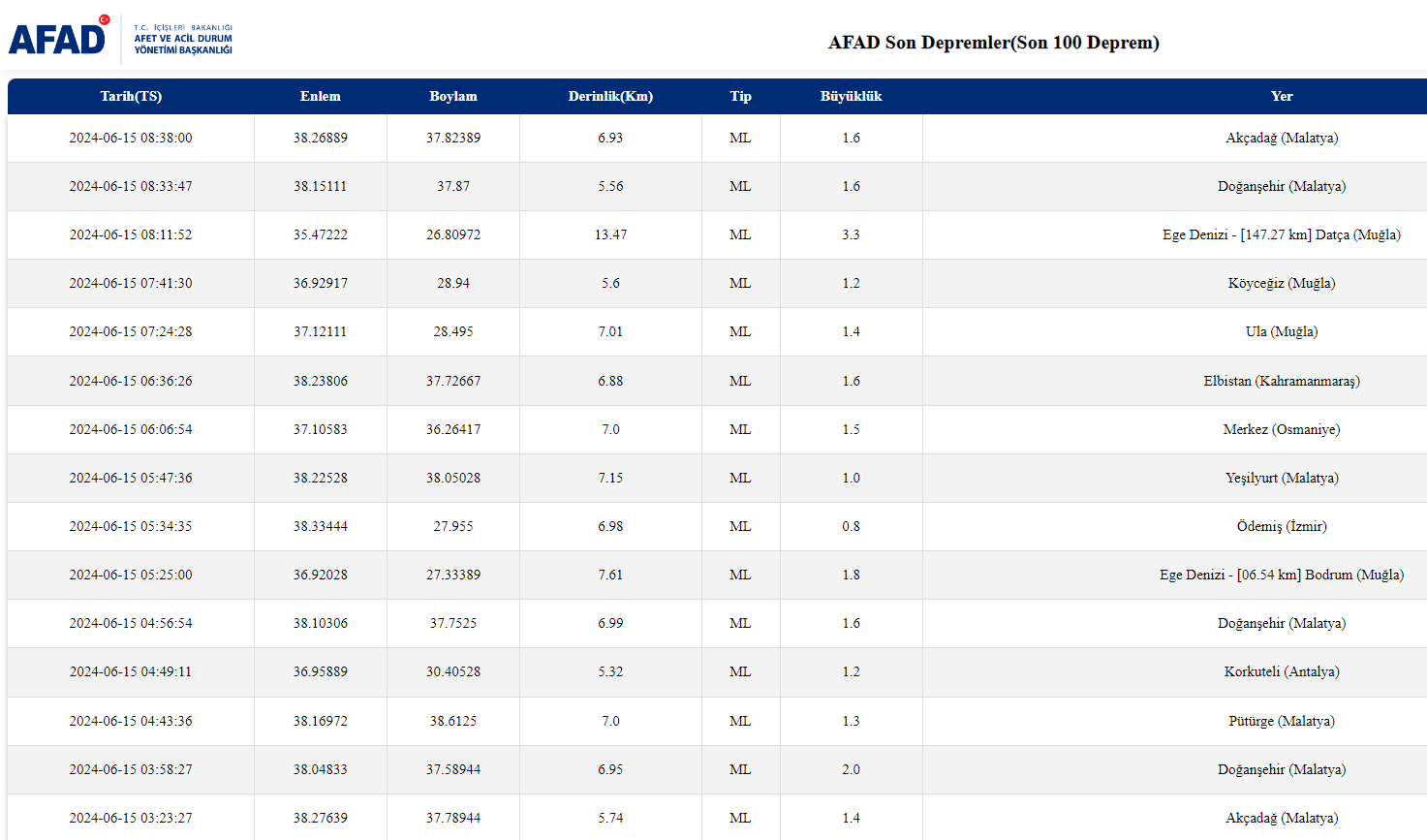Viewport: 1427px width, 840px height.
Task: Select the date 2024-06-15 04:49:11
Action: click(131, 671)
